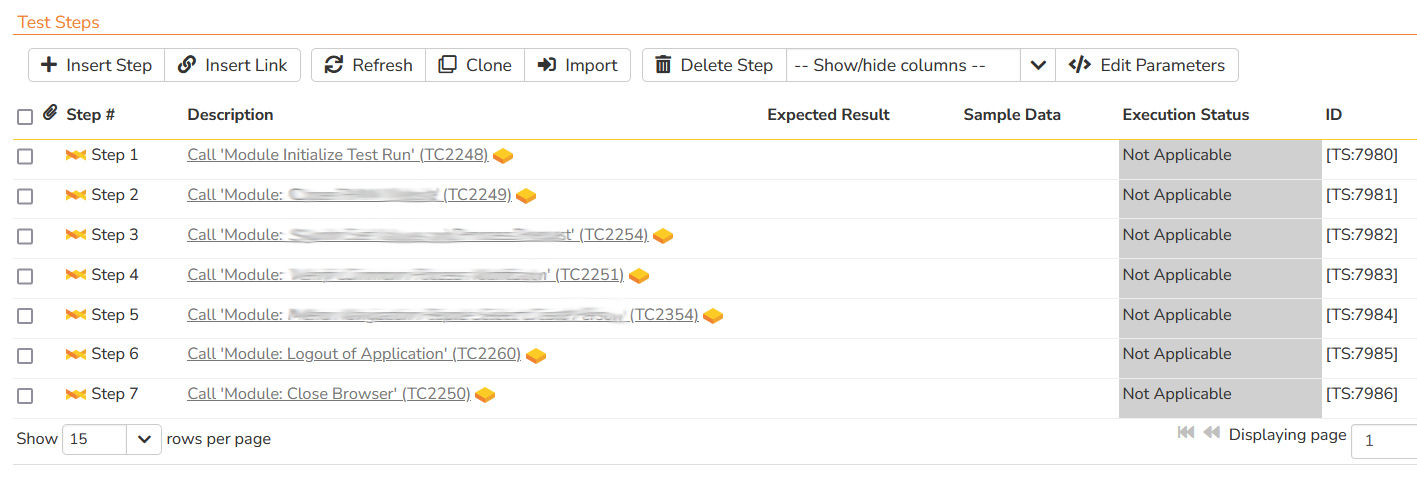1417x479 pixels.
Task: Click the paperclip attachment column icon
Action: [x=50, y=114]
